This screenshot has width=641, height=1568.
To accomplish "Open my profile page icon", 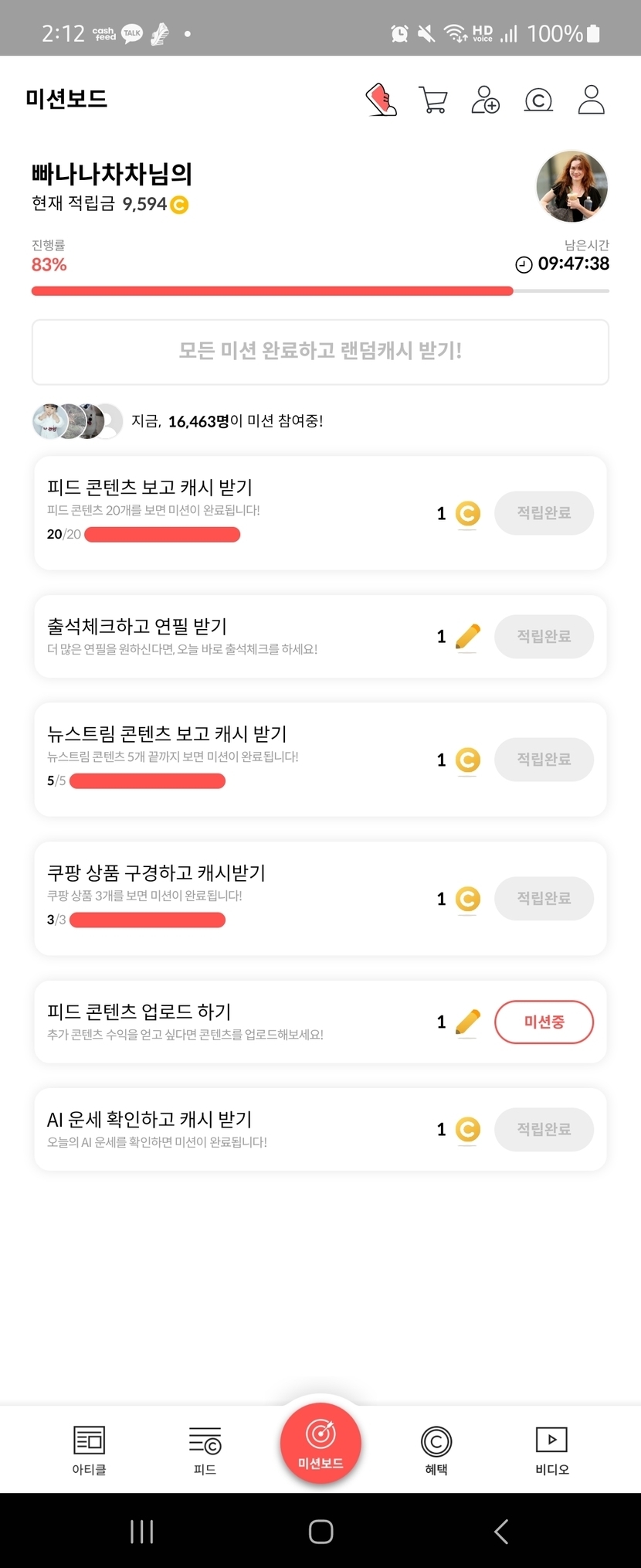I will (x=591, y=100).
